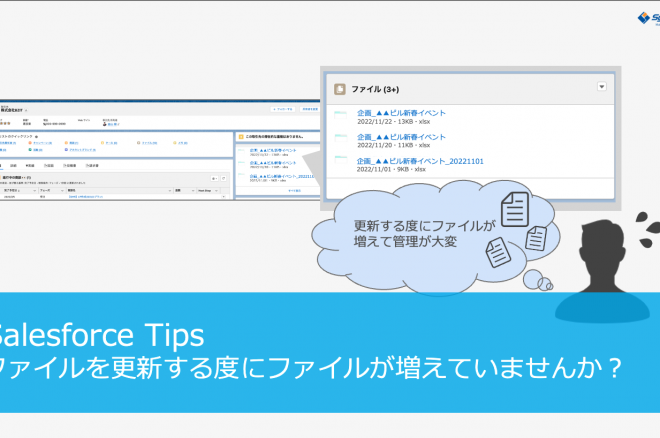Select text 2022/11/22 · 13KB · xlsx
This screenshot has height=438, width=660.
tap(394, 122)
